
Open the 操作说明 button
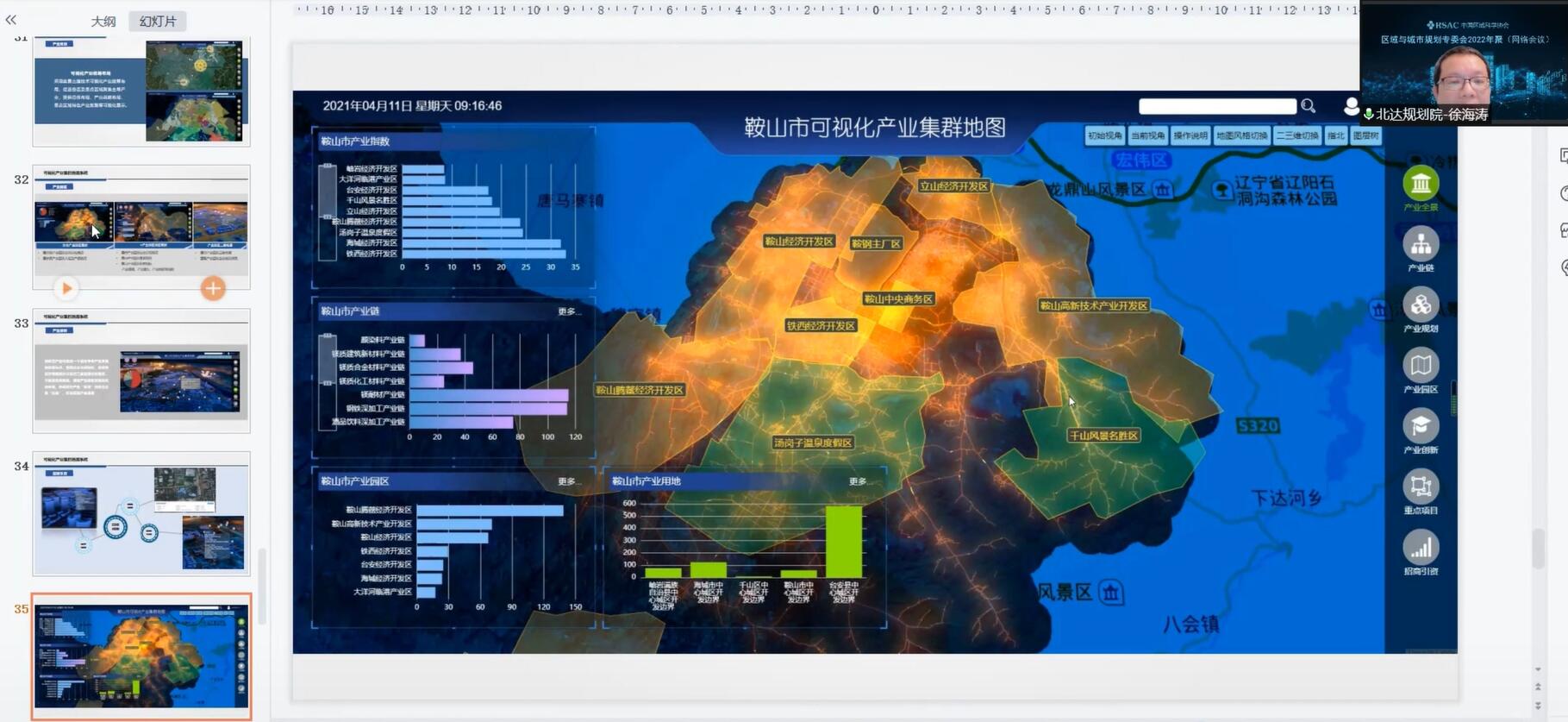coord(1190,135)
